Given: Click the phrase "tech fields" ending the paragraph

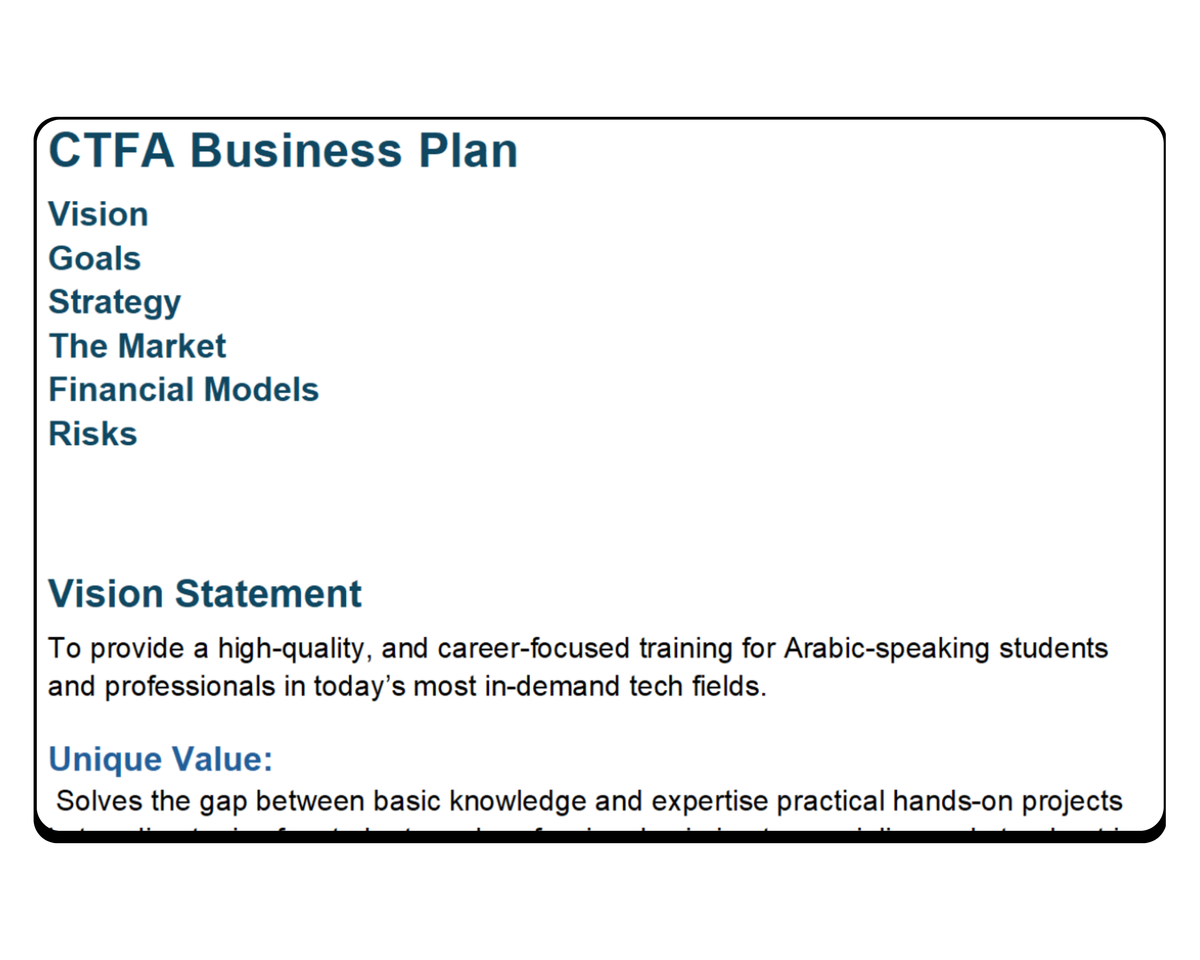Looking at the screenshot, I should [717, 689].
